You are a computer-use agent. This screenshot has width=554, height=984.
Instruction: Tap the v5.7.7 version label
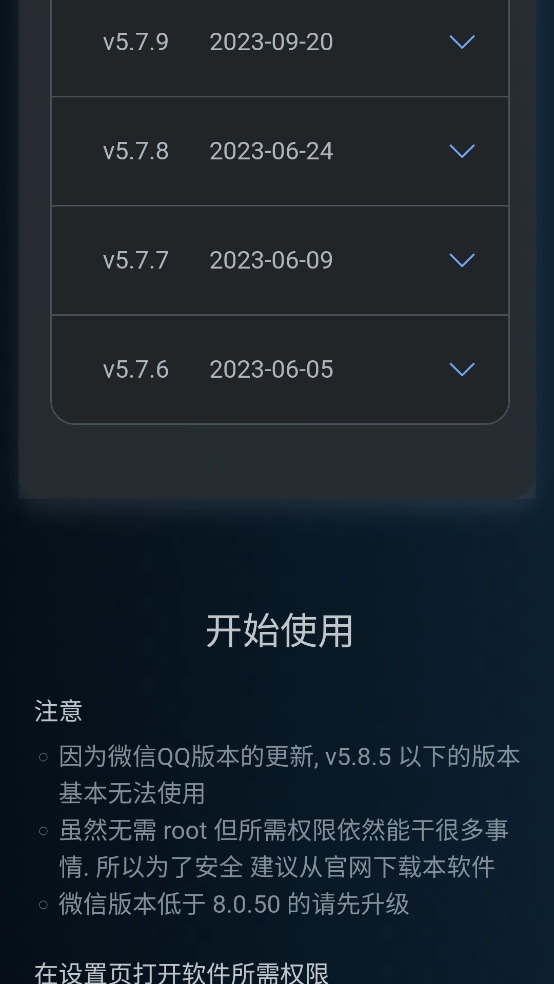point(136,260)
